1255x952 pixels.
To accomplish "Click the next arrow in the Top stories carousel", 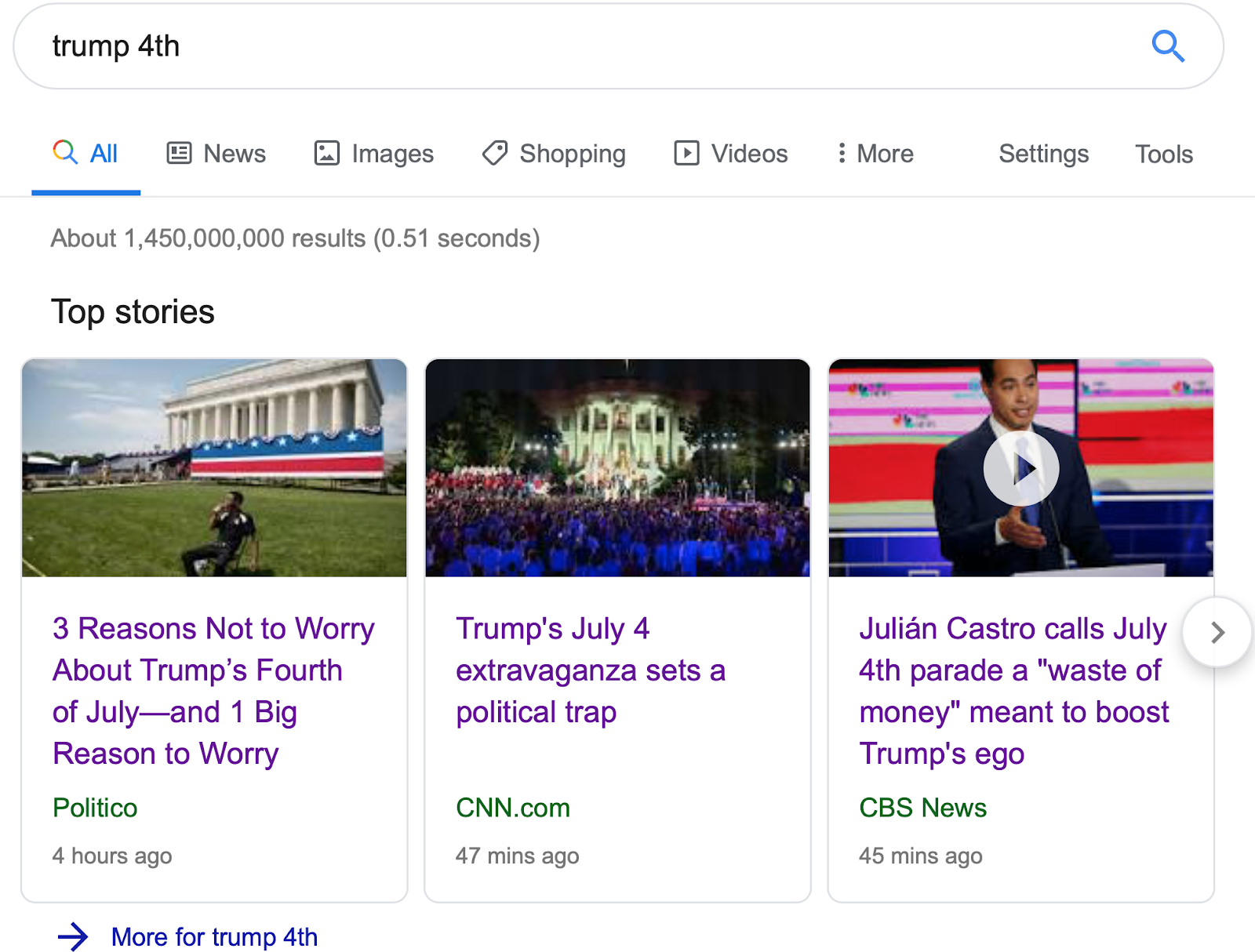I will tap(1217, 632).
